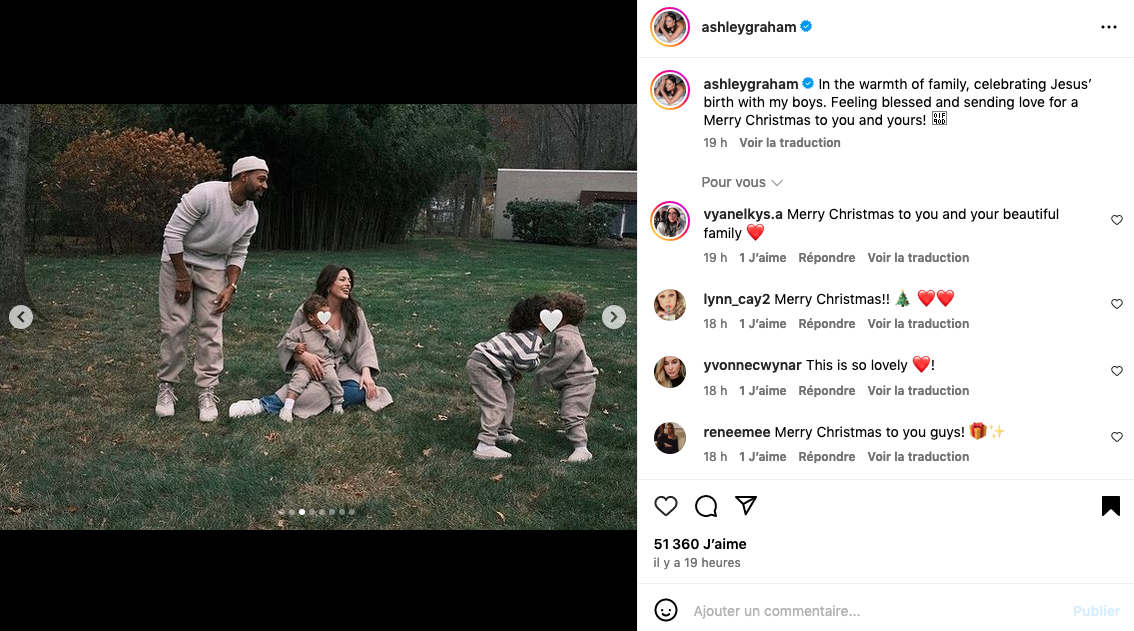Image resolution: width=1134 pixels, height=631 pixels.
Task: Toggle the save bookmark icon
Action: pyautogui.click(x=1110, y=506)
